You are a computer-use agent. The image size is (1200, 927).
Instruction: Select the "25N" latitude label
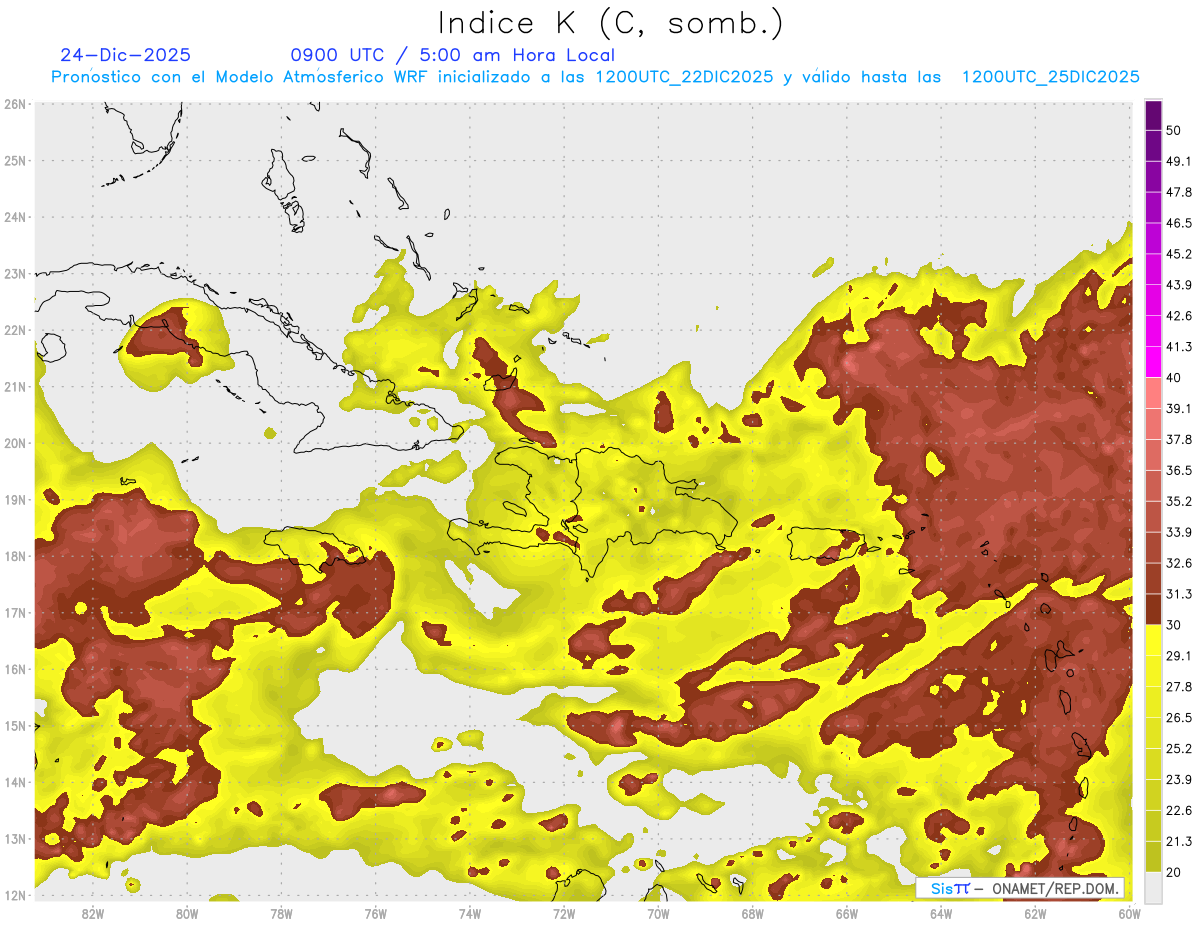[x=15, y=160]
